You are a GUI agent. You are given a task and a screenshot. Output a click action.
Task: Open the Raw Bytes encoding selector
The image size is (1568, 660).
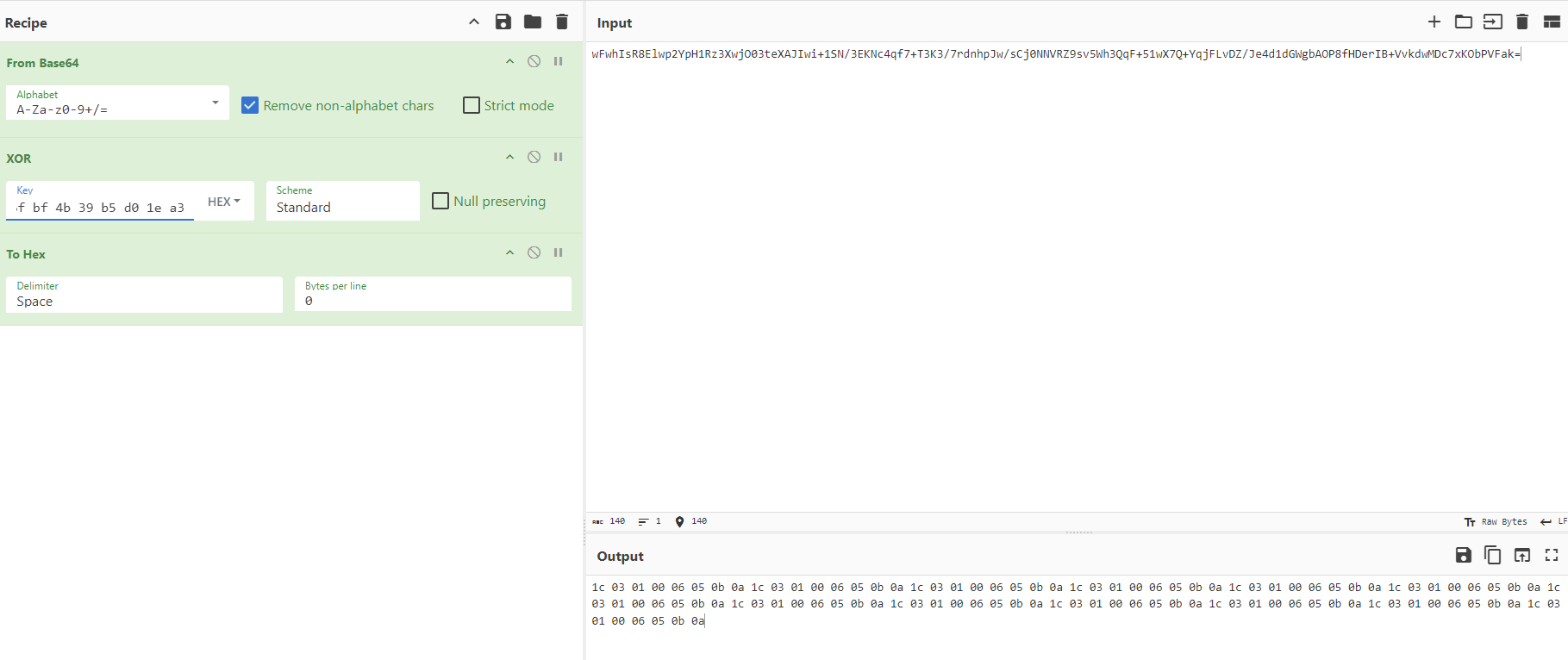pyautogui.click(x=1496, y=522)
